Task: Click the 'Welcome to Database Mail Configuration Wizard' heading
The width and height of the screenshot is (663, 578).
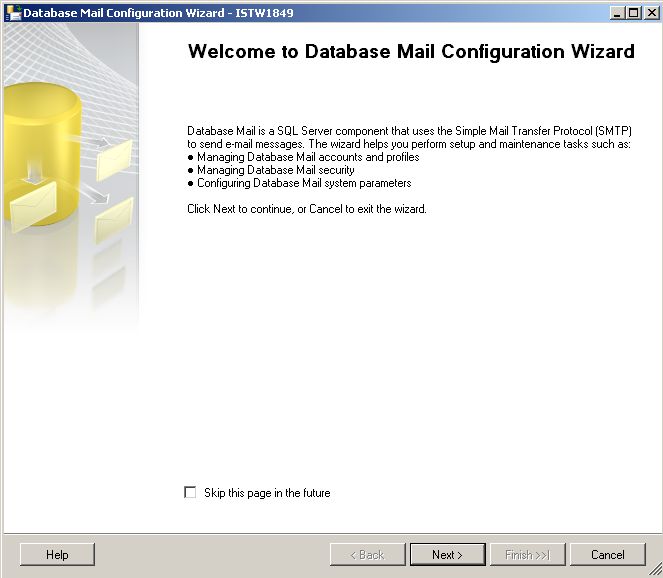Action: click(411, 52)
